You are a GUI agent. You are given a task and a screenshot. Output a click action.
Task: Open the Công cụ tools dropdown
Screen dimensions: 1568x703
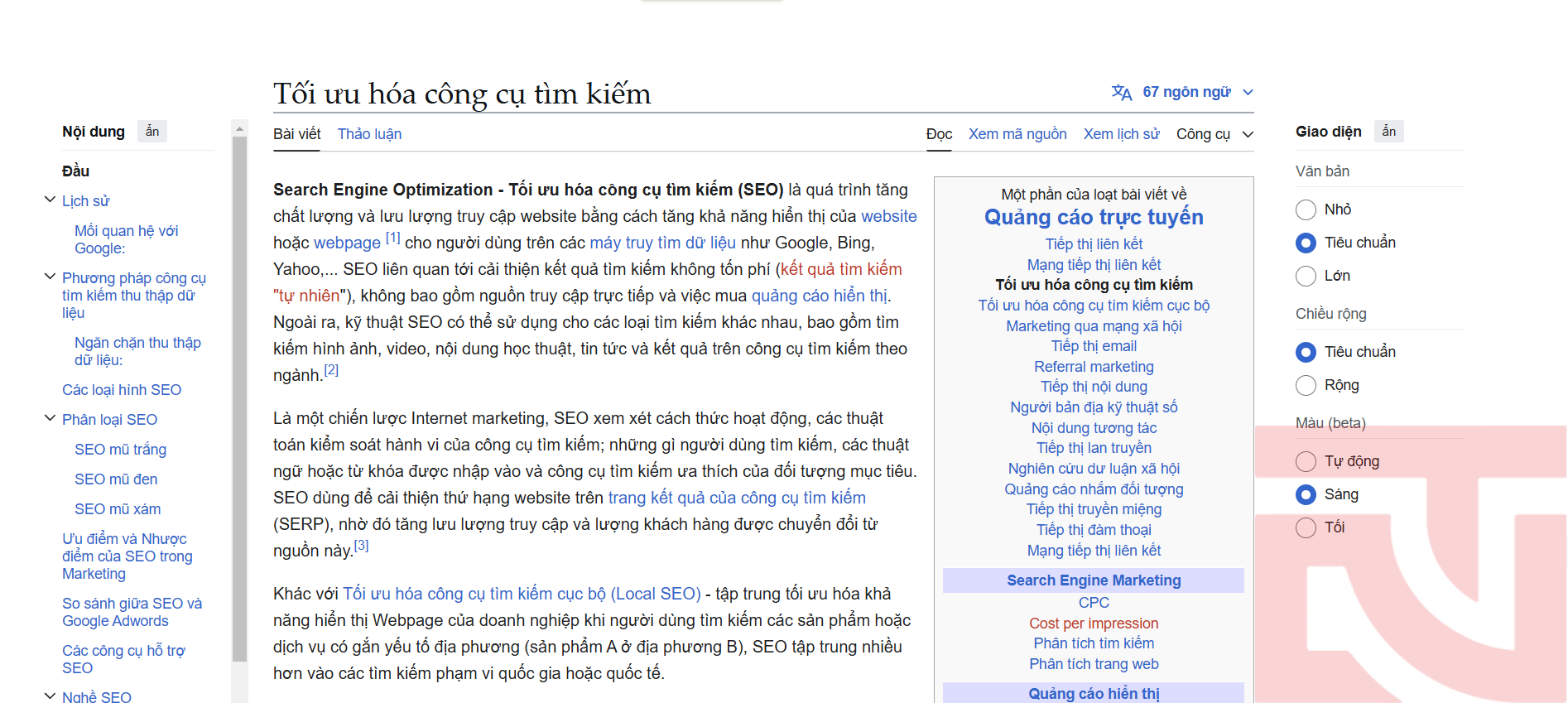[1214, 134]
